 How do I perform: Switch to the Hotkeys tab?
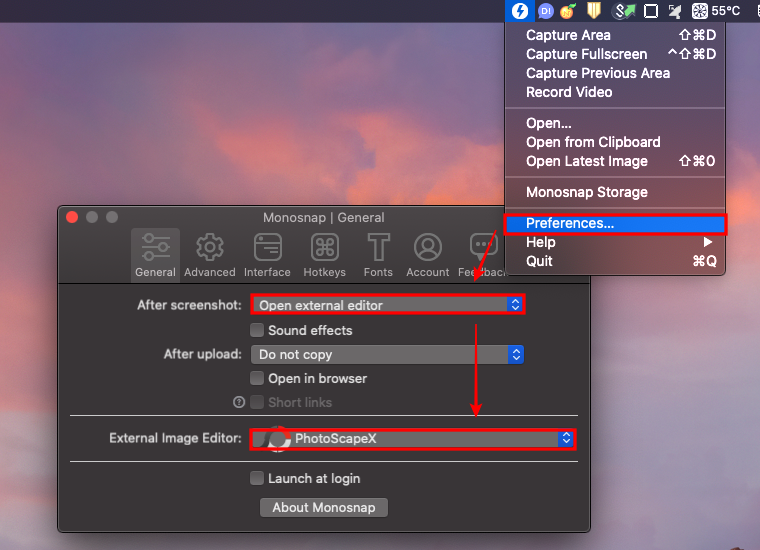324,255
